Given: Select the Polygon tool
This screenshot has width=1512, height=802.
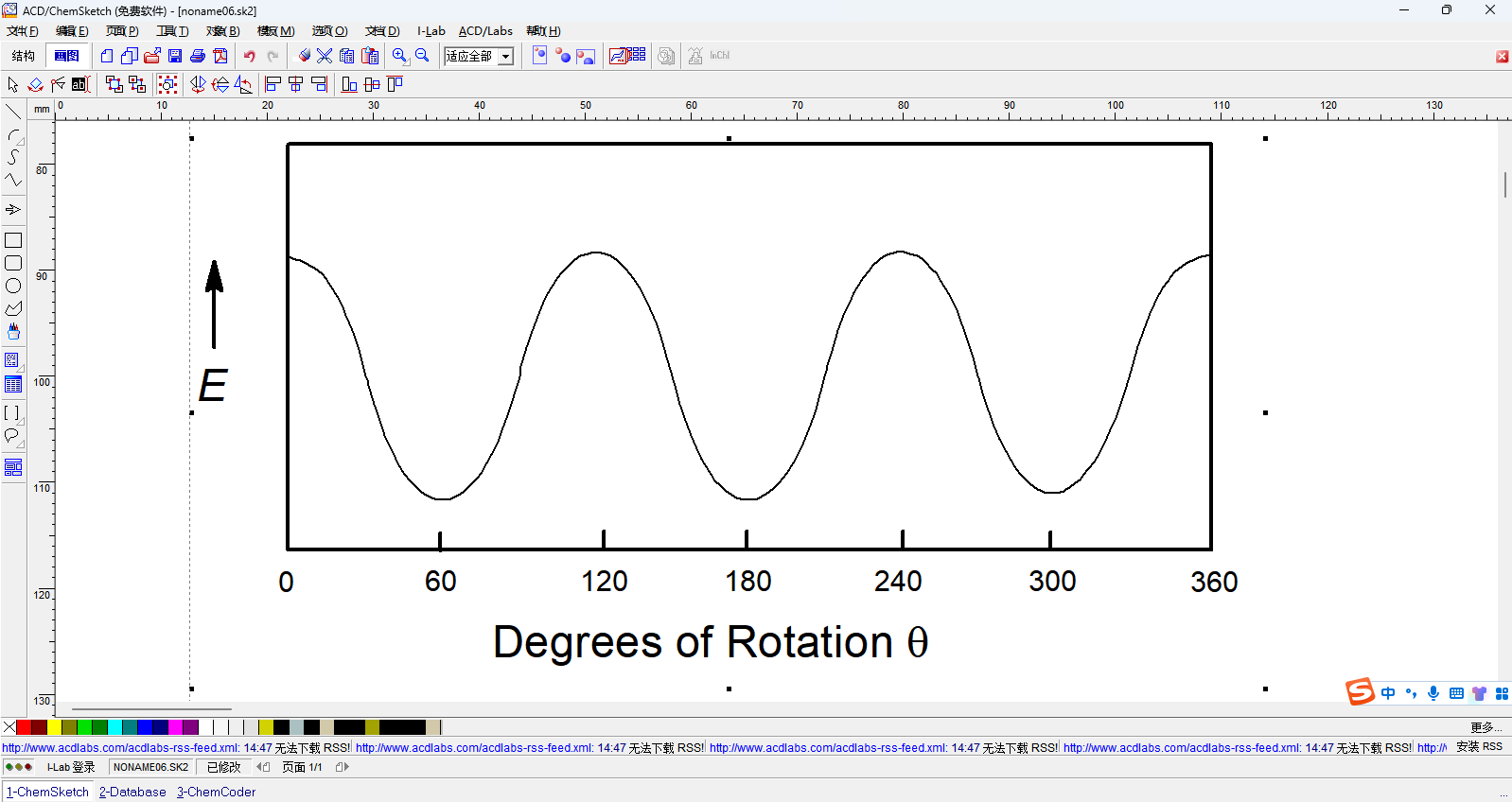Looking at the screenshot, I should 13,308.
